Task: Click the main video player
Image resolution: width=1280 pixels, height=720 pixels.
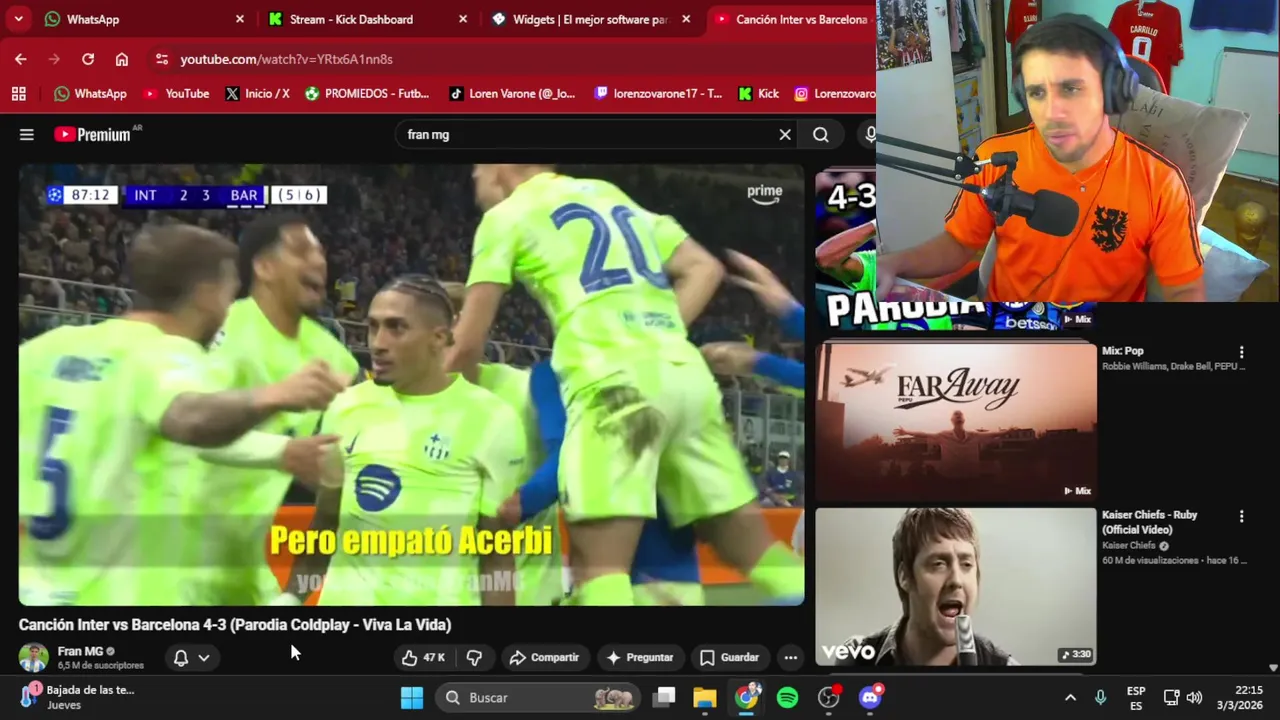Action: pyautogui.click(x=411, y=385)
